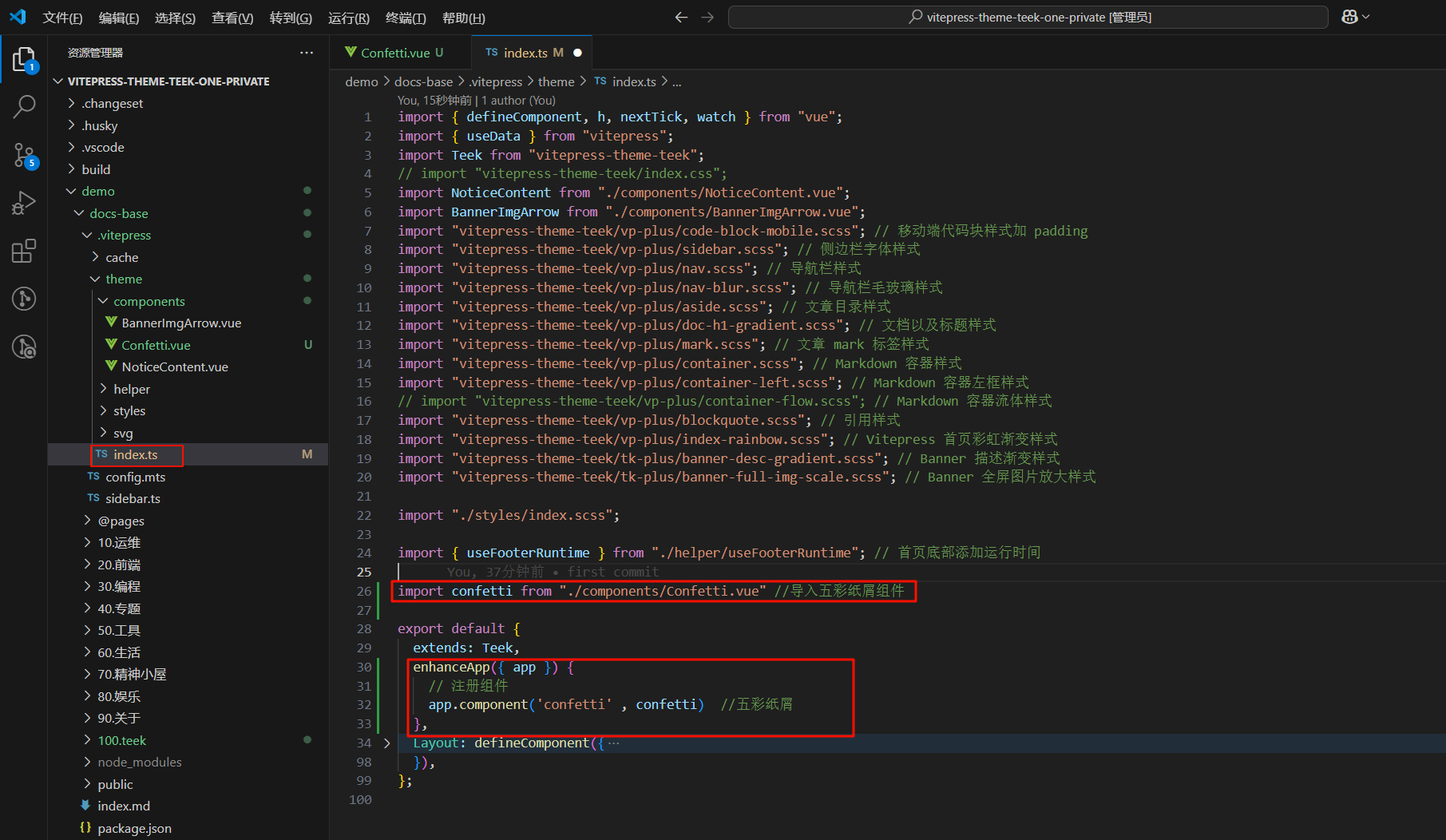Viewport: 1446px width, 840px height.
Task: Open the Explorer view in activity bar
Action: click(24, 59)
